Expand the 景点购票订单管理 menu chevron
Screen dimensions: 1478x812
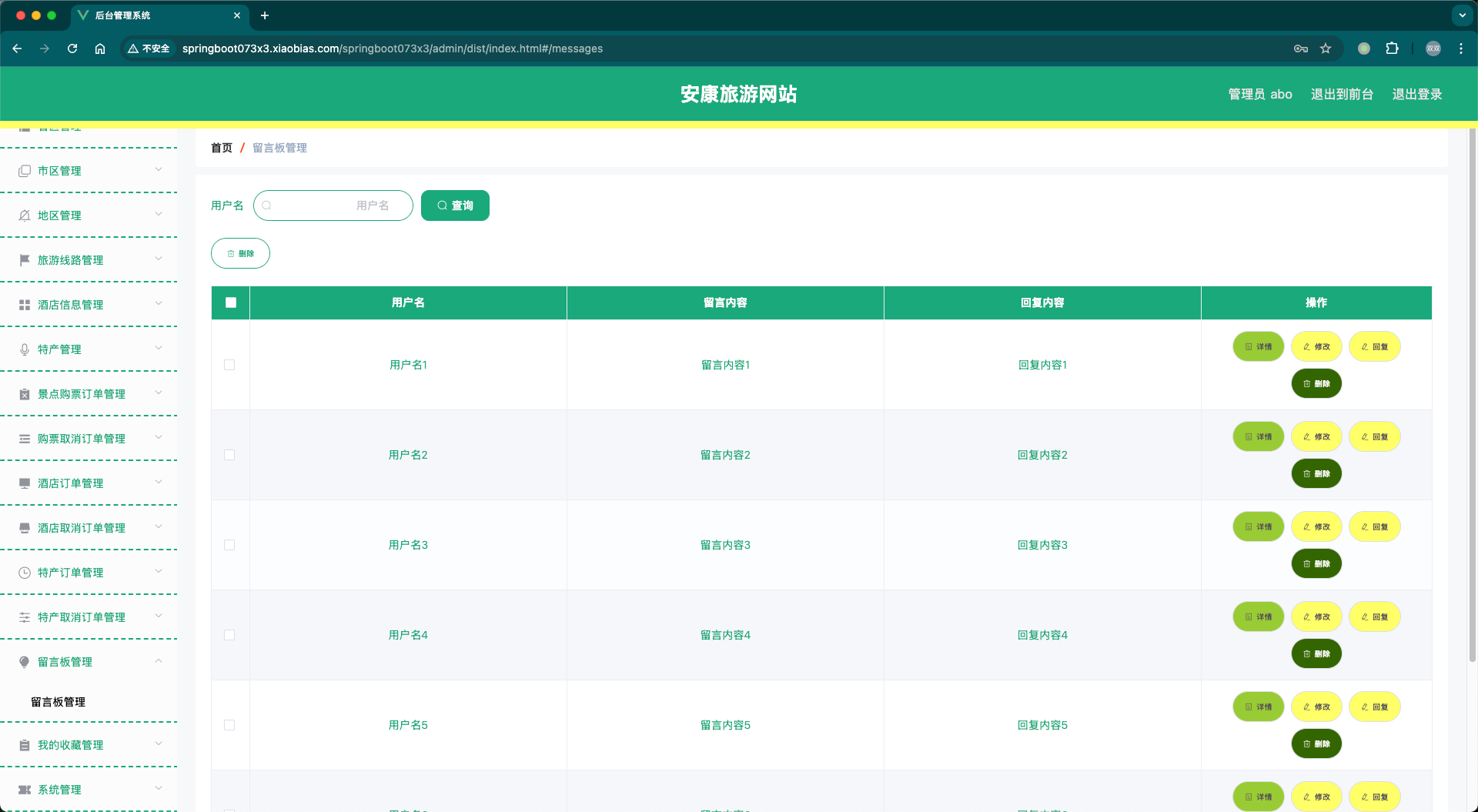[159, 393]
